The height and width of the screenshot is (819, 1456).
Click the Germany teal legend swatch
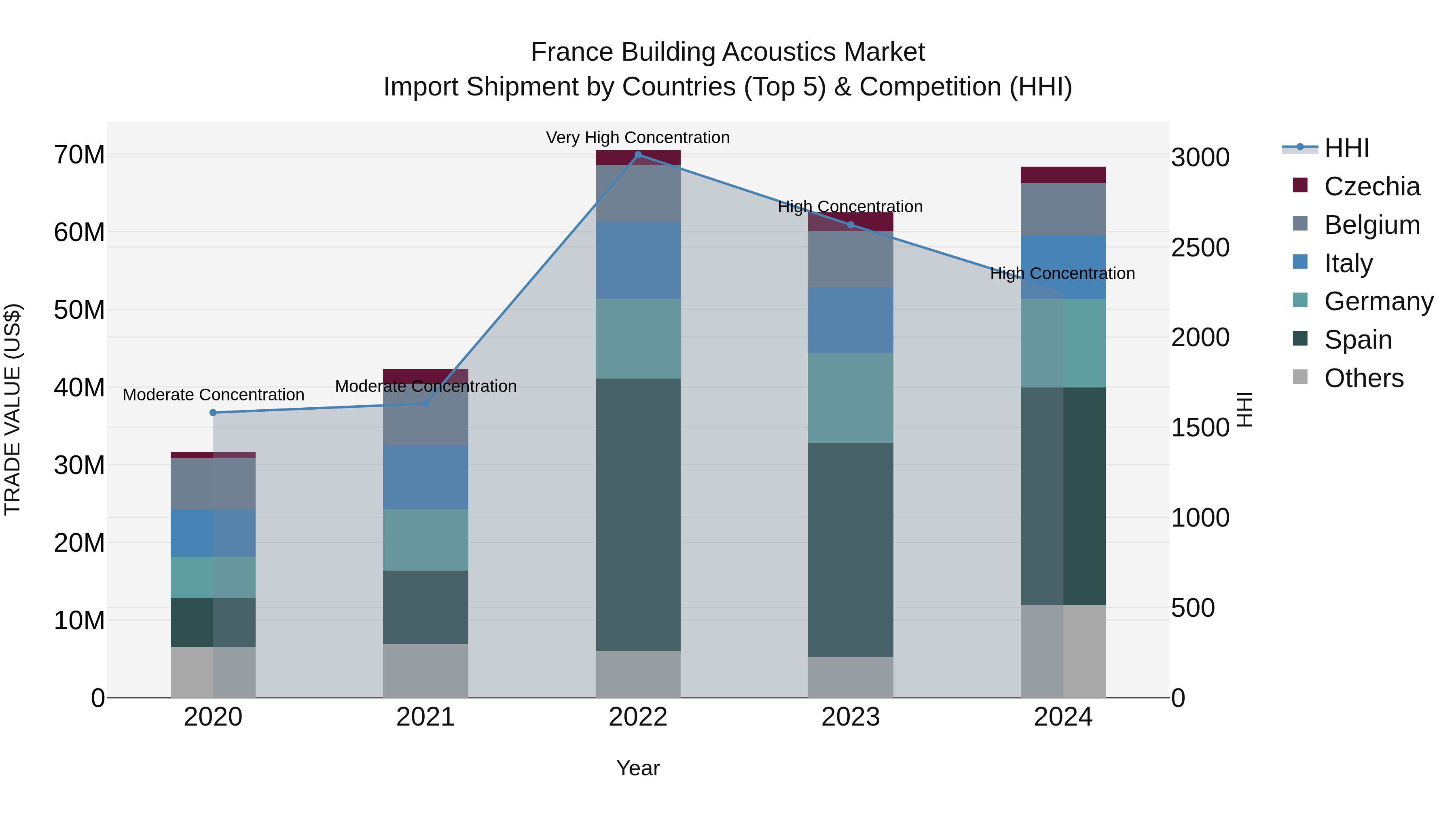point(1300,300)
